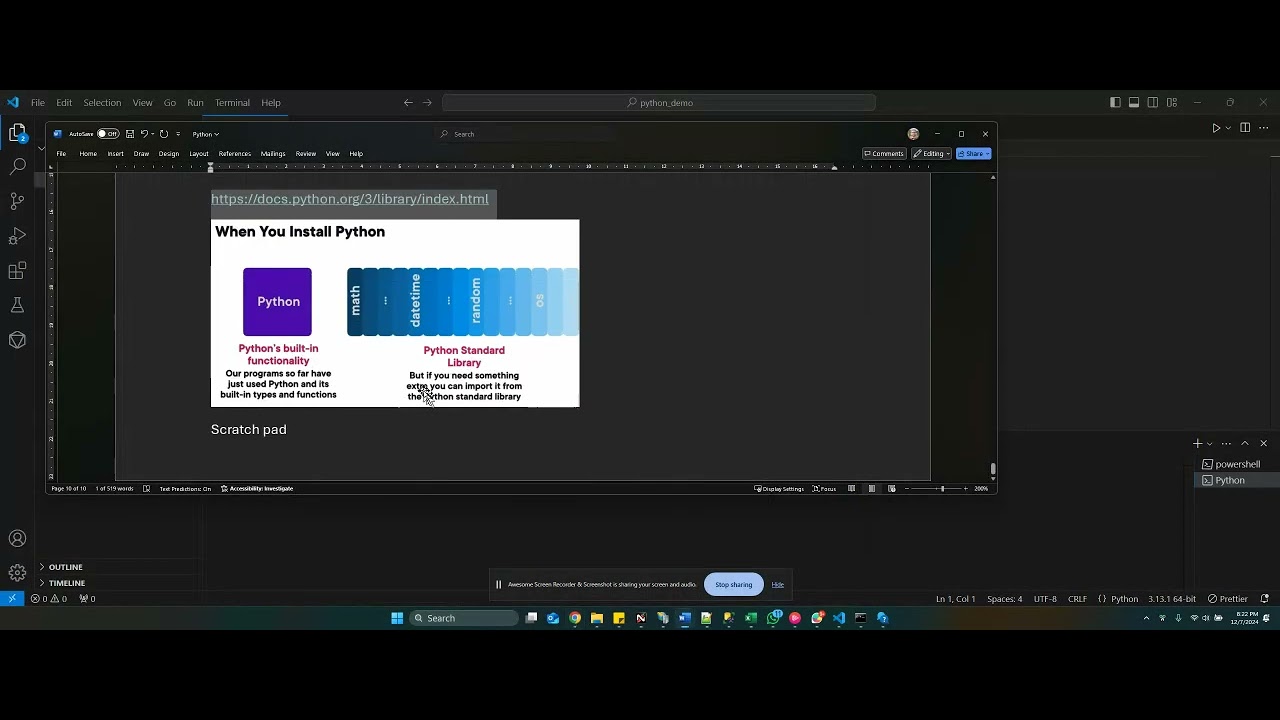Screen dimensions: 1280x720
Task: Click Word Read Mode view icon
Action: pyautogui.click(x=852, y=489)
